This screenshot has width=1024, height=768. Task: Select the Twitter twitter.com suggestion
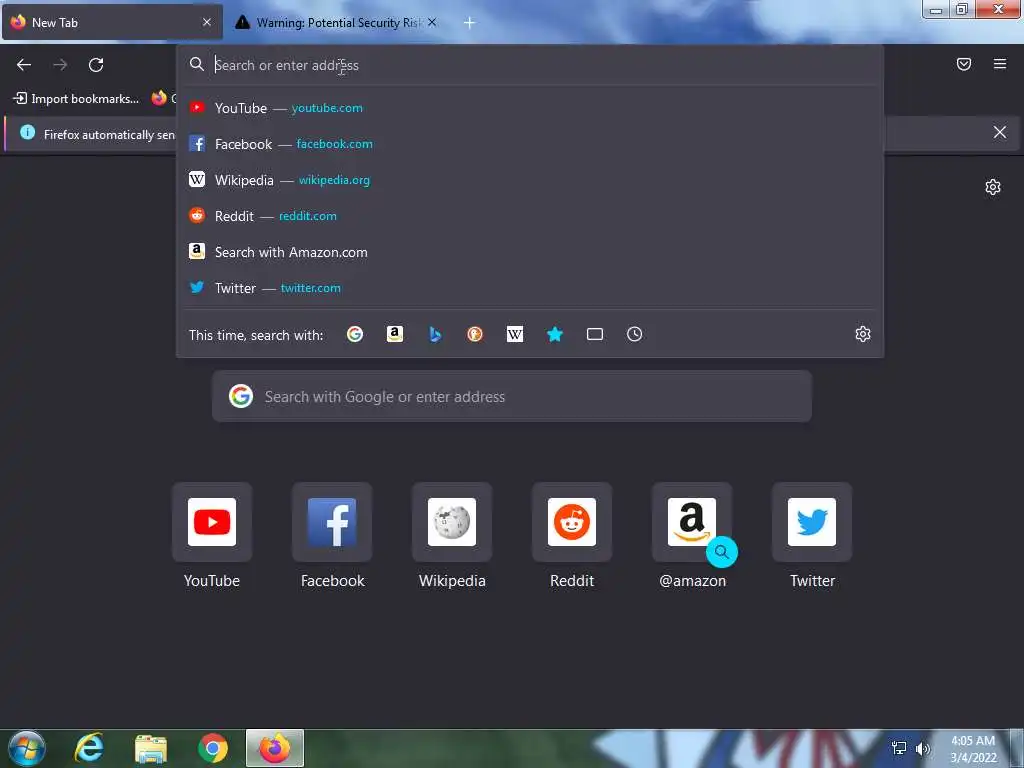[x=530, y=288]
